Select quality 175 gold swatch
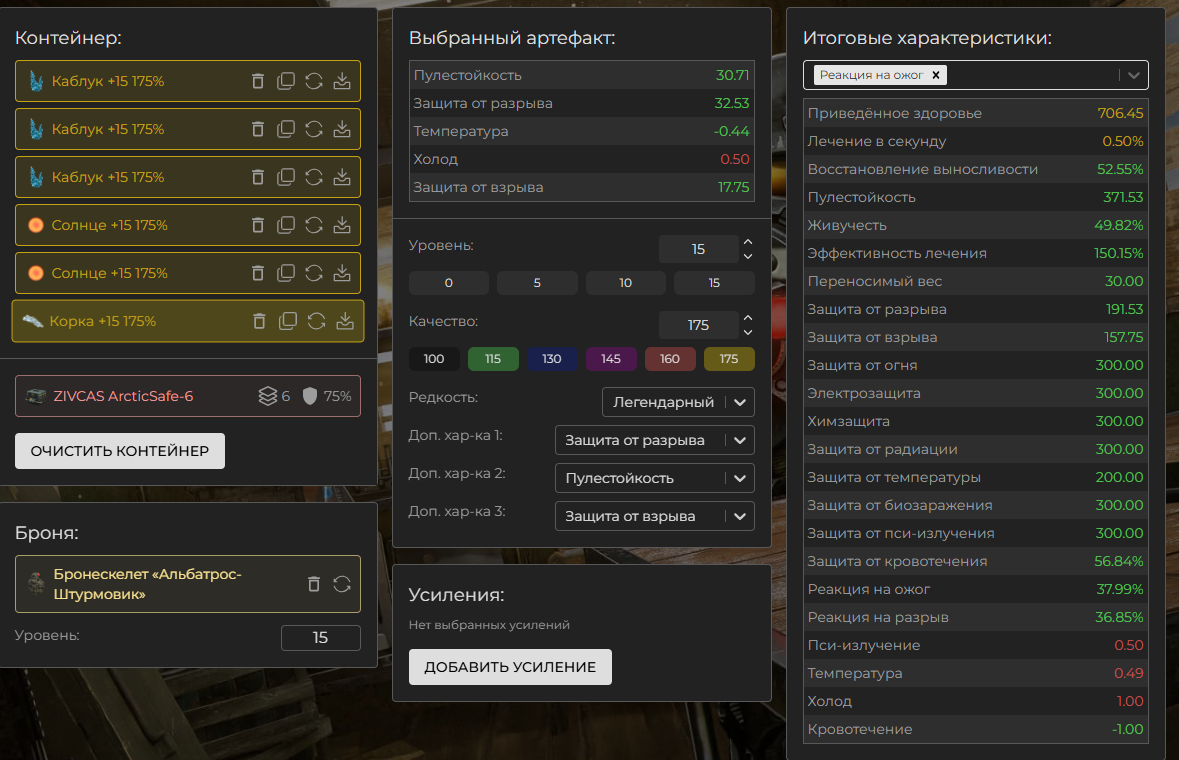Viewport: 1179px width, 760px height. point(729,359)
